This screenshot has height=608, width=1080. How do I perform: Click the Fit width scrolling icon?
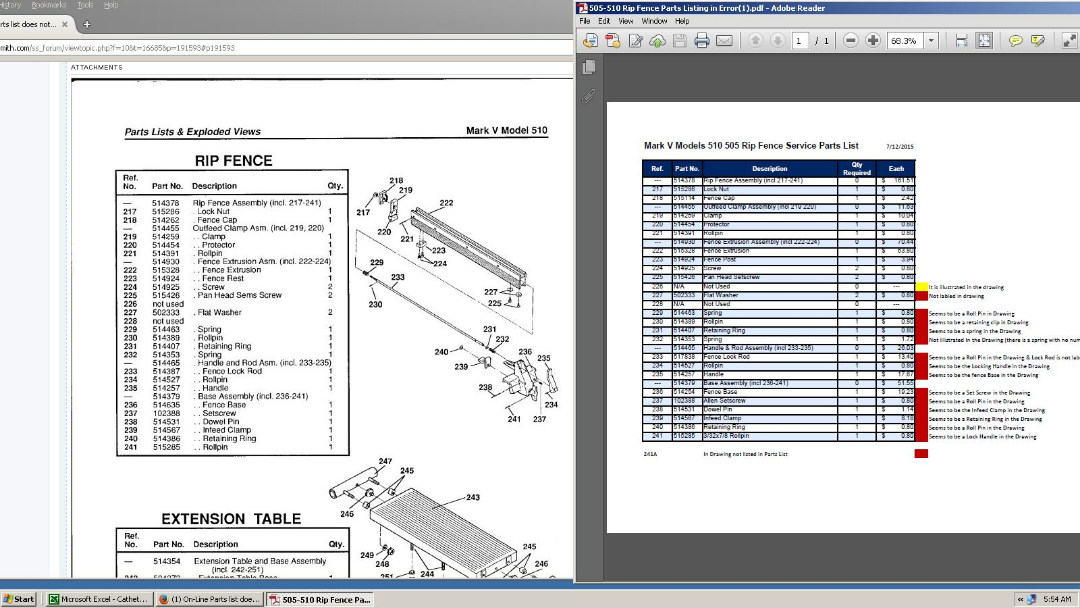point(962,41)
